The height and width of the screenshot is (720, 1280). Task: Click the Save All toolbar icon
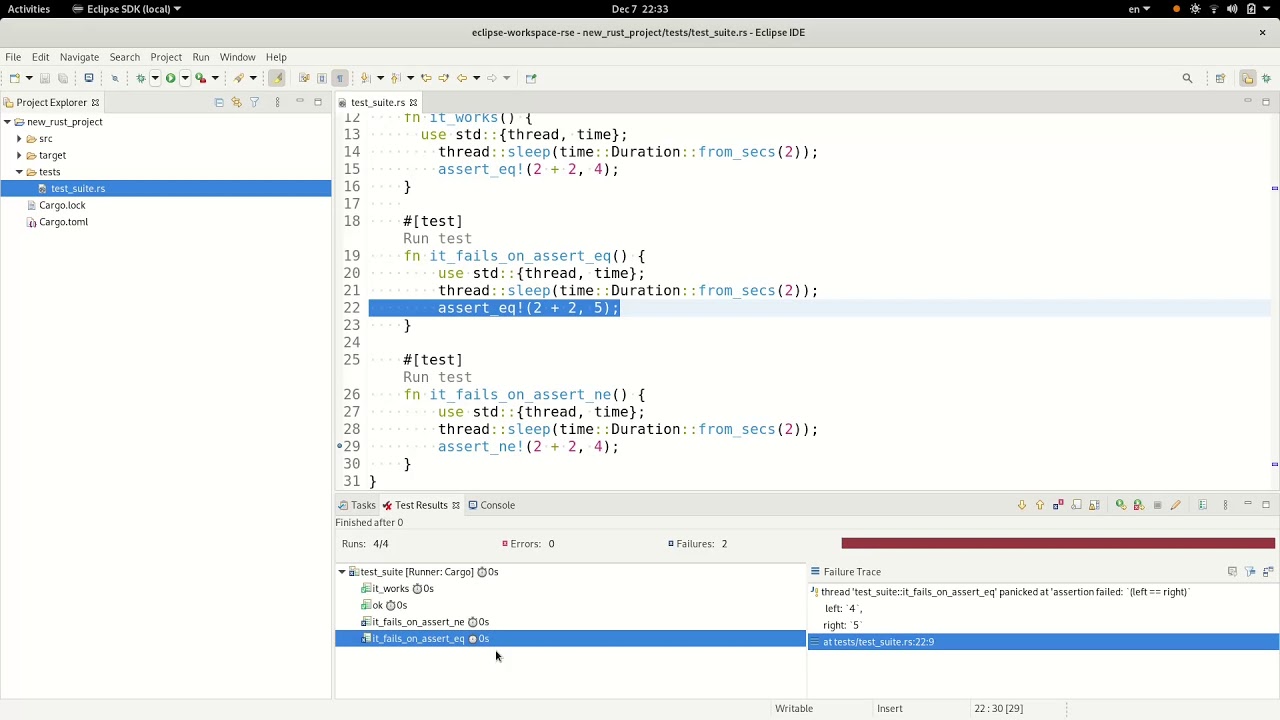tap(63, 78)
